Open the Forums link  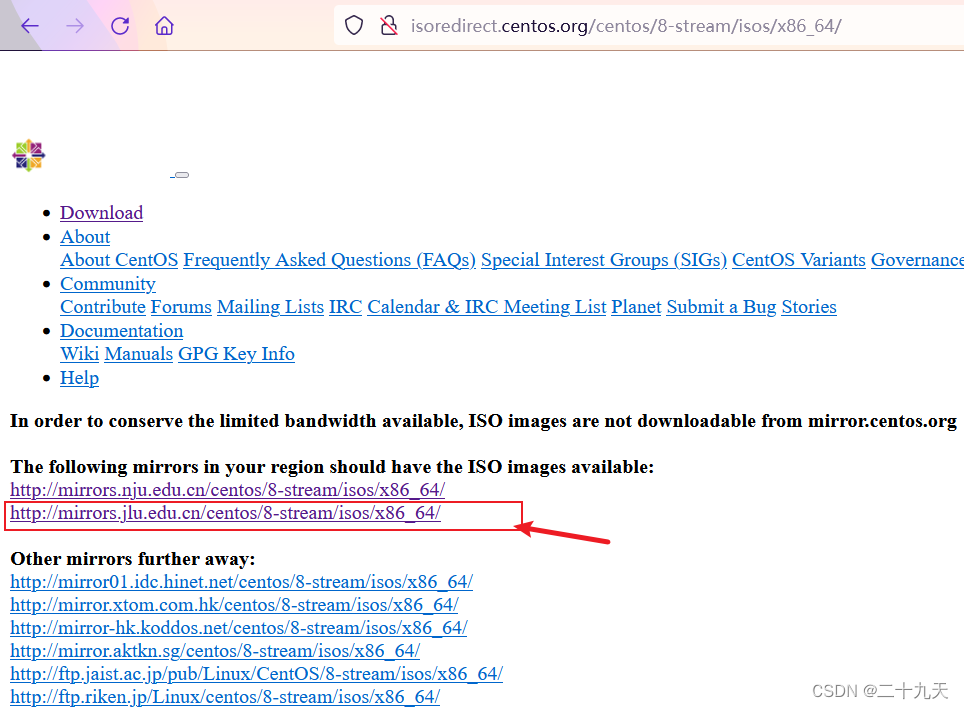coord(181,307)
